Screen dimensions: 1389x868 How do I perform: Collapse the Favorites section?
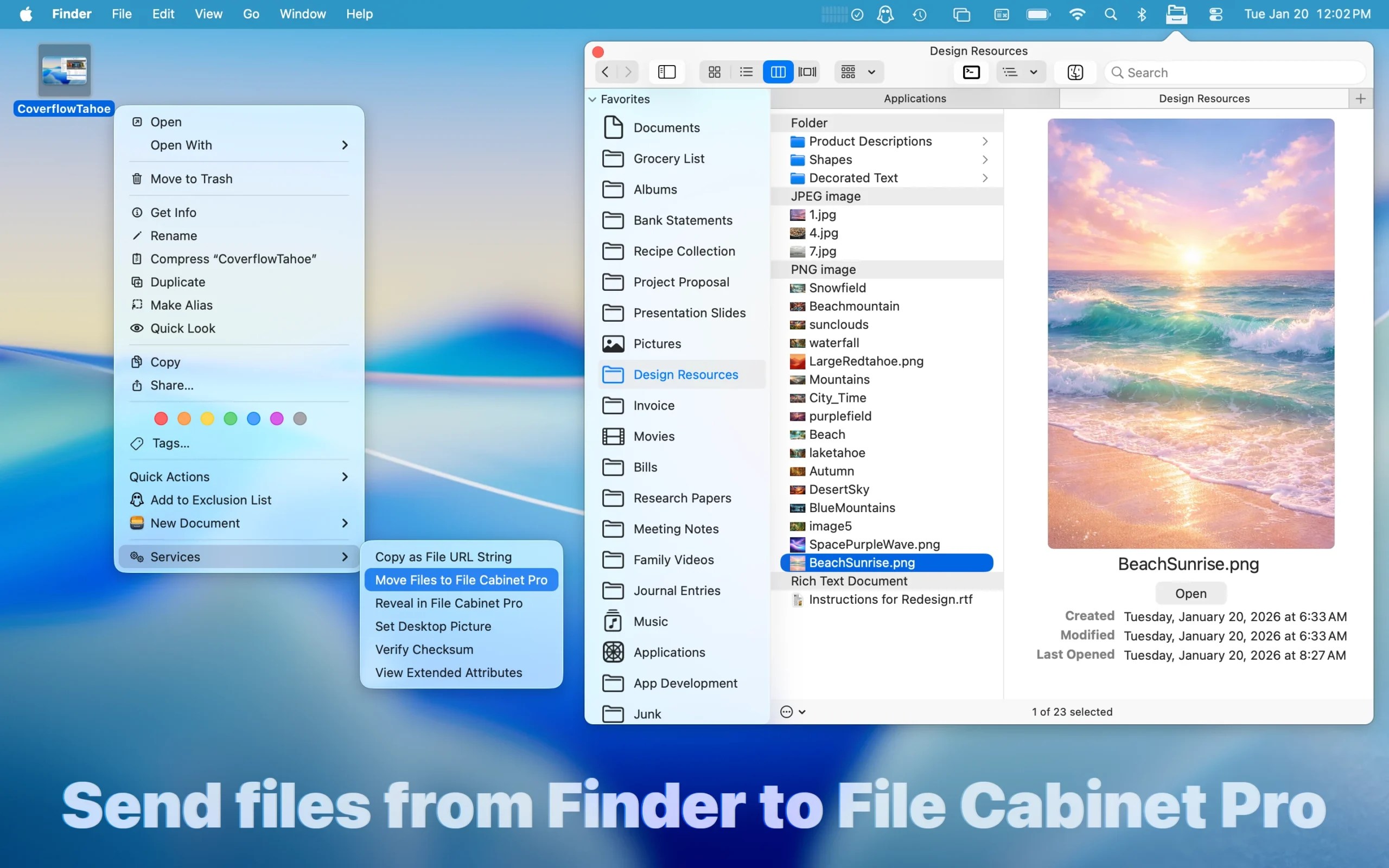pos(592,99)
